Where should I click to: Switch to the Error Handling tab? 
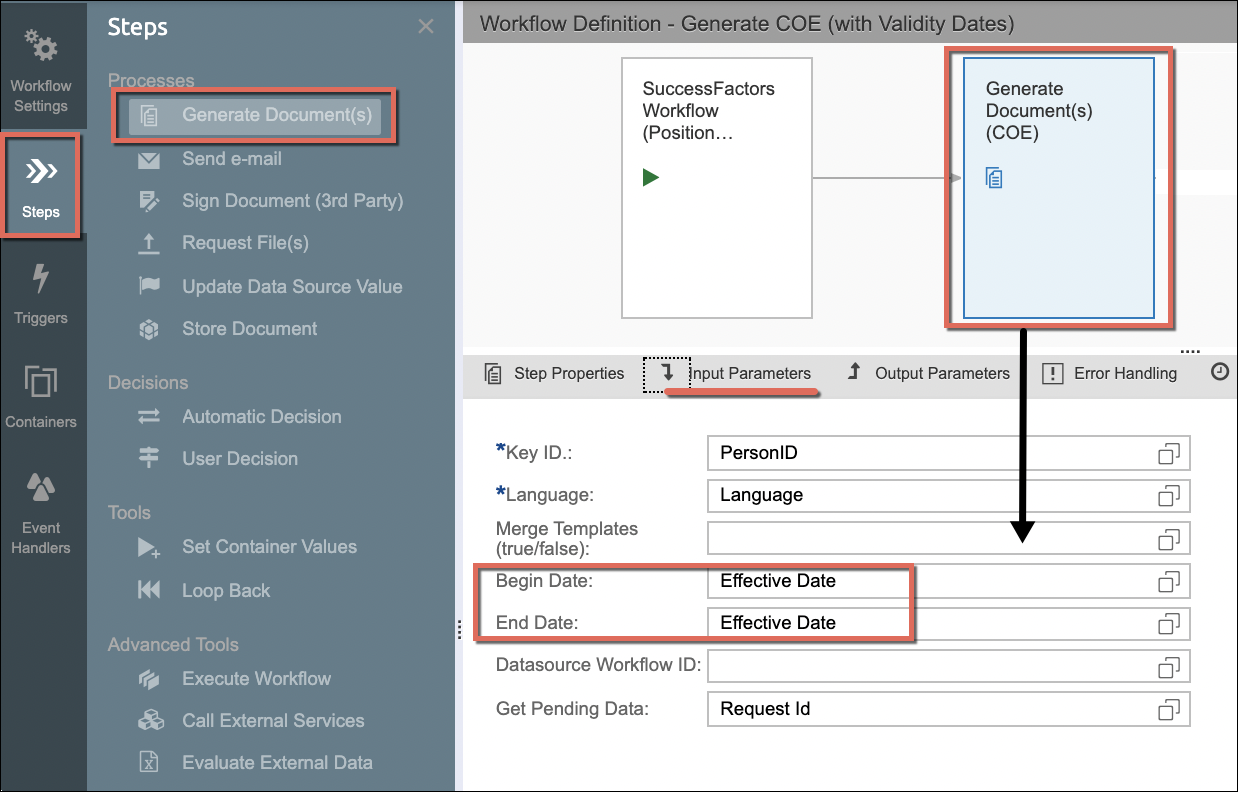coord(1109,373)
